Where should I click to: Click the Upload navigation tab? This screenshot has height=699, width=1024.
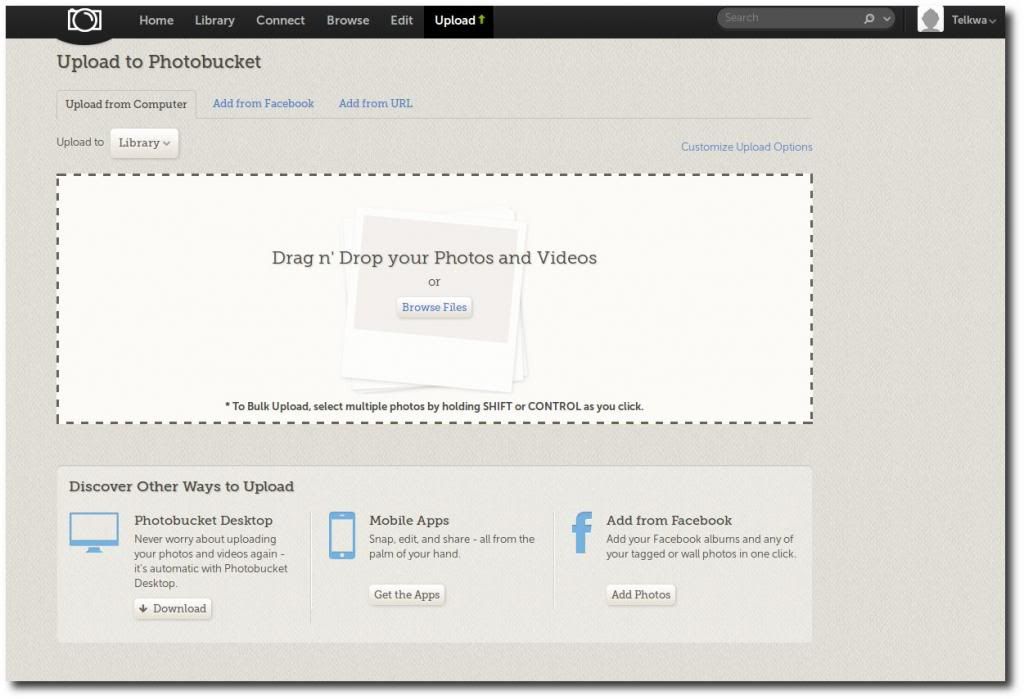(x=459, y=21)
